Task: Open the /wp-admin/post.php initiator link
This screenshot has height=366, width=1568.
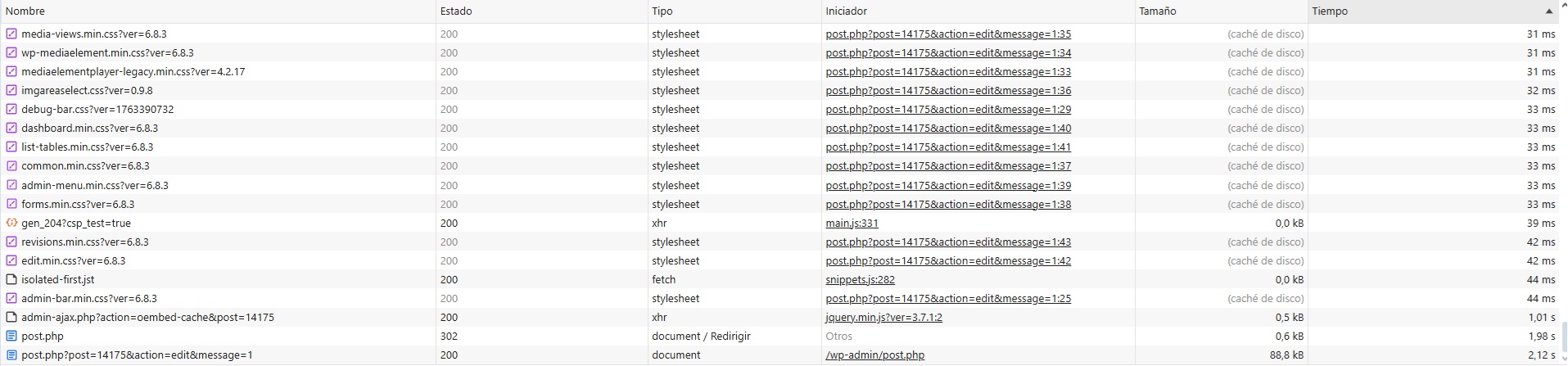Action: pos(874,355)
